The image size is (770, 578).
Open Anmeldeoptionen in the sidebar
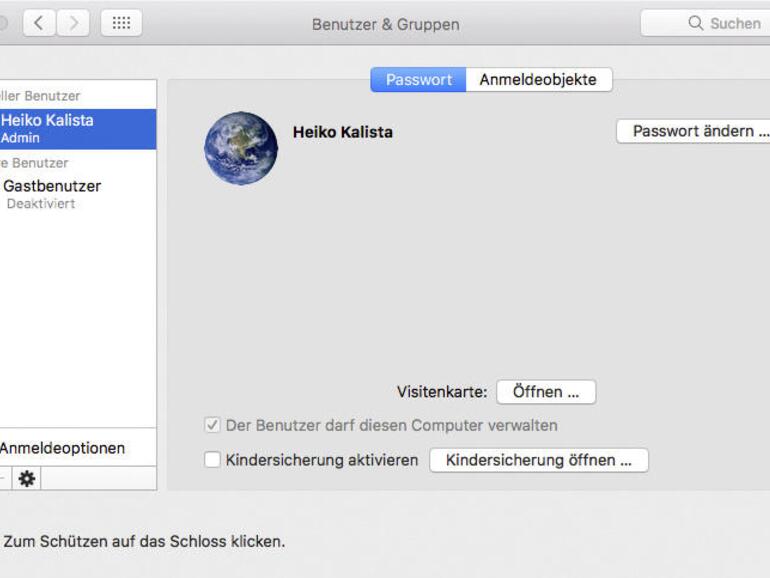78,447
